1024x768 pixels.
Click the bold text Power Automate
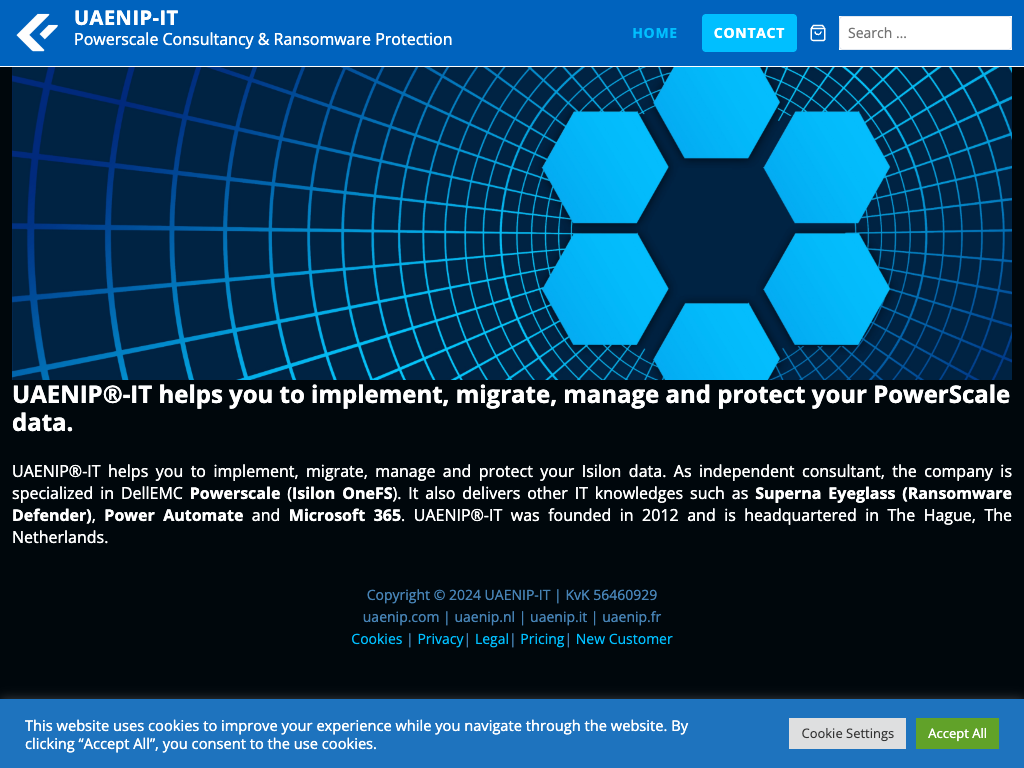(174, 515)
